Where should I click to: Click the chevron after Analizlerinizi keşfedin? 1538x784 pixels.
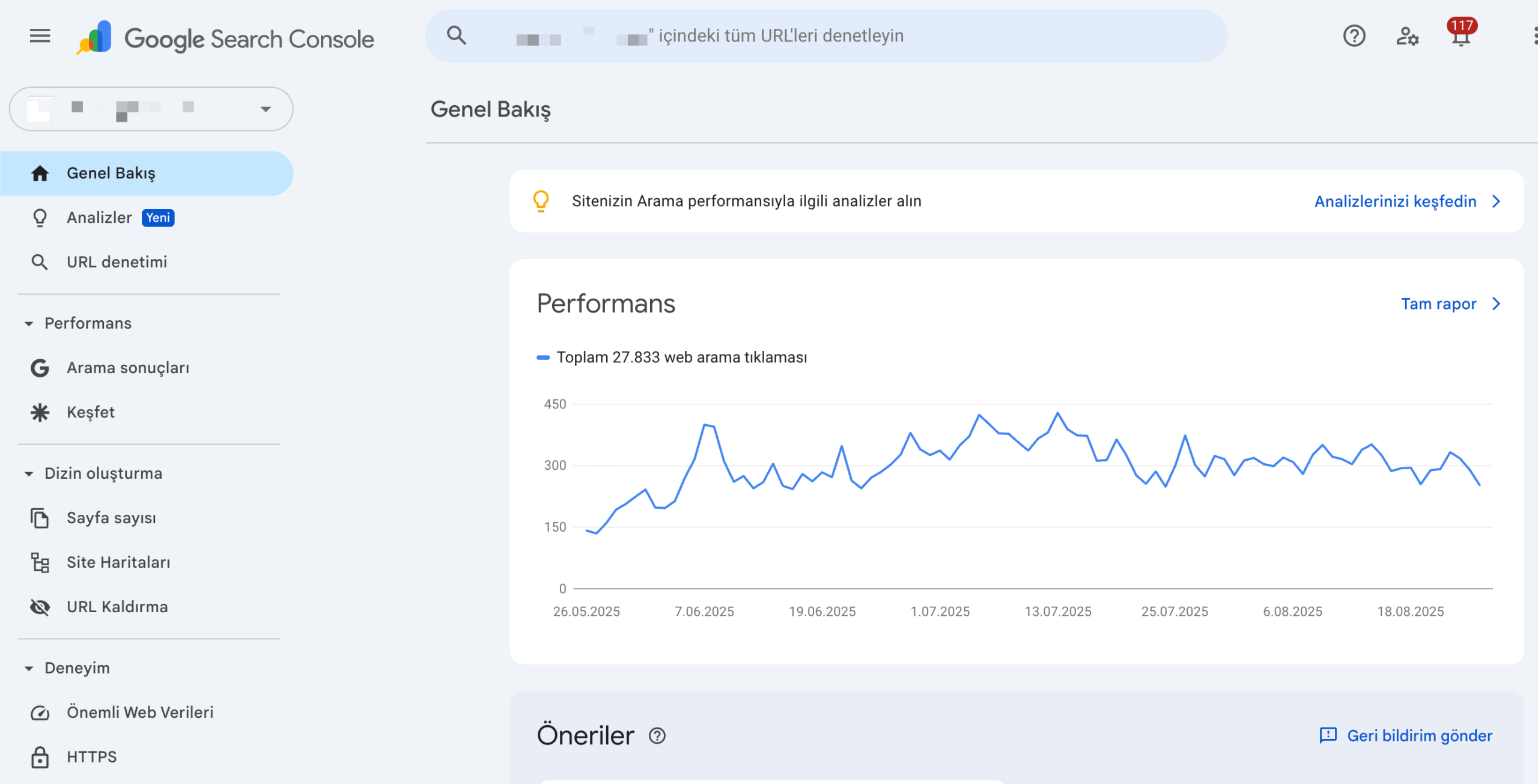(x=1496, y=201)
